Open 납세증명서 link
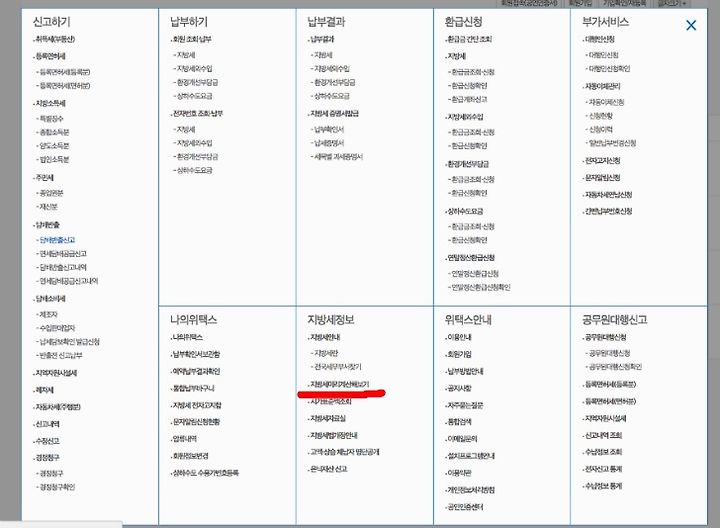This screenshot has width=720, height=528. tap(329, 143)
